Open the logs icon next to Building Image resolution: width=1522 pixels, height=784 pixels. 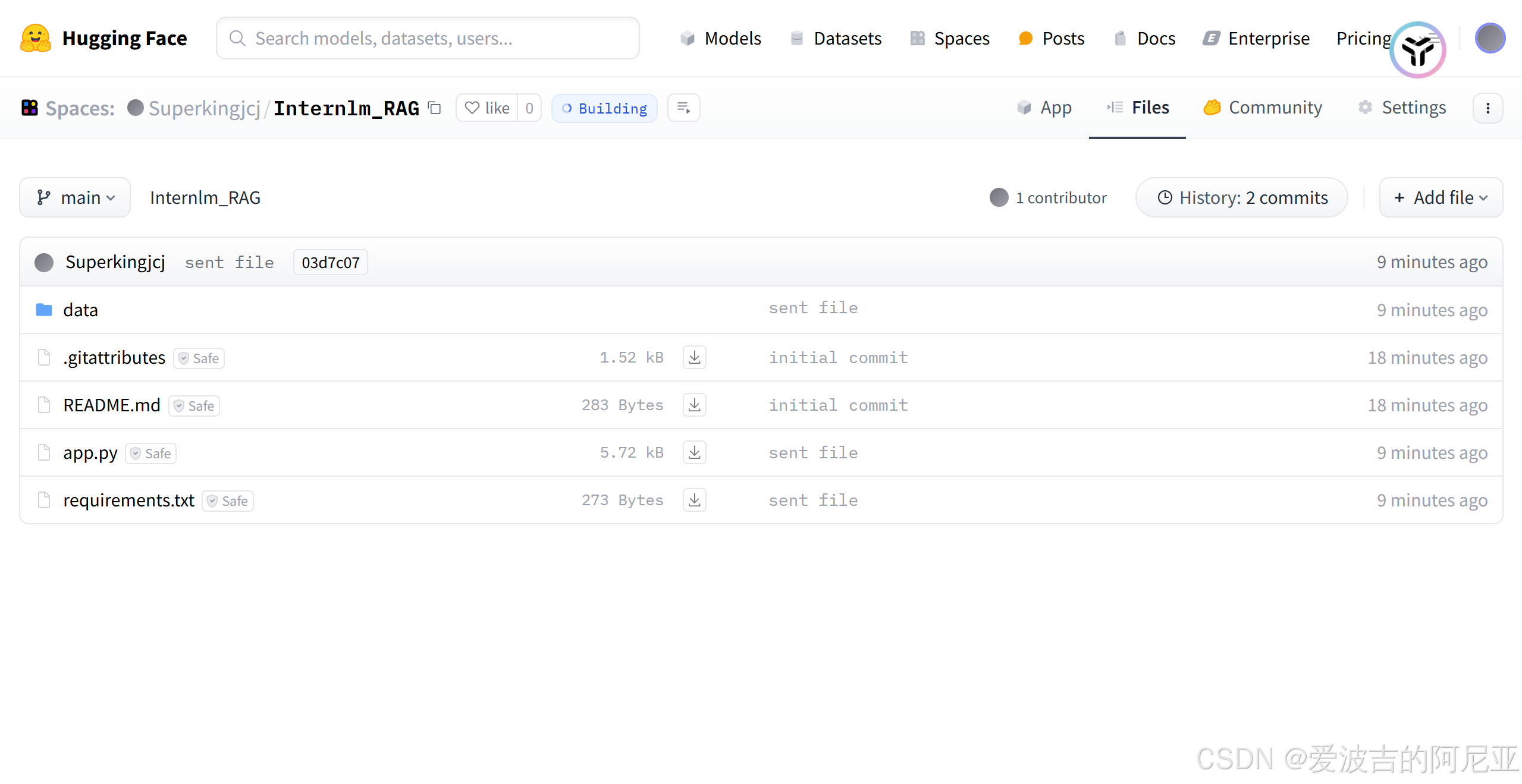683,108
